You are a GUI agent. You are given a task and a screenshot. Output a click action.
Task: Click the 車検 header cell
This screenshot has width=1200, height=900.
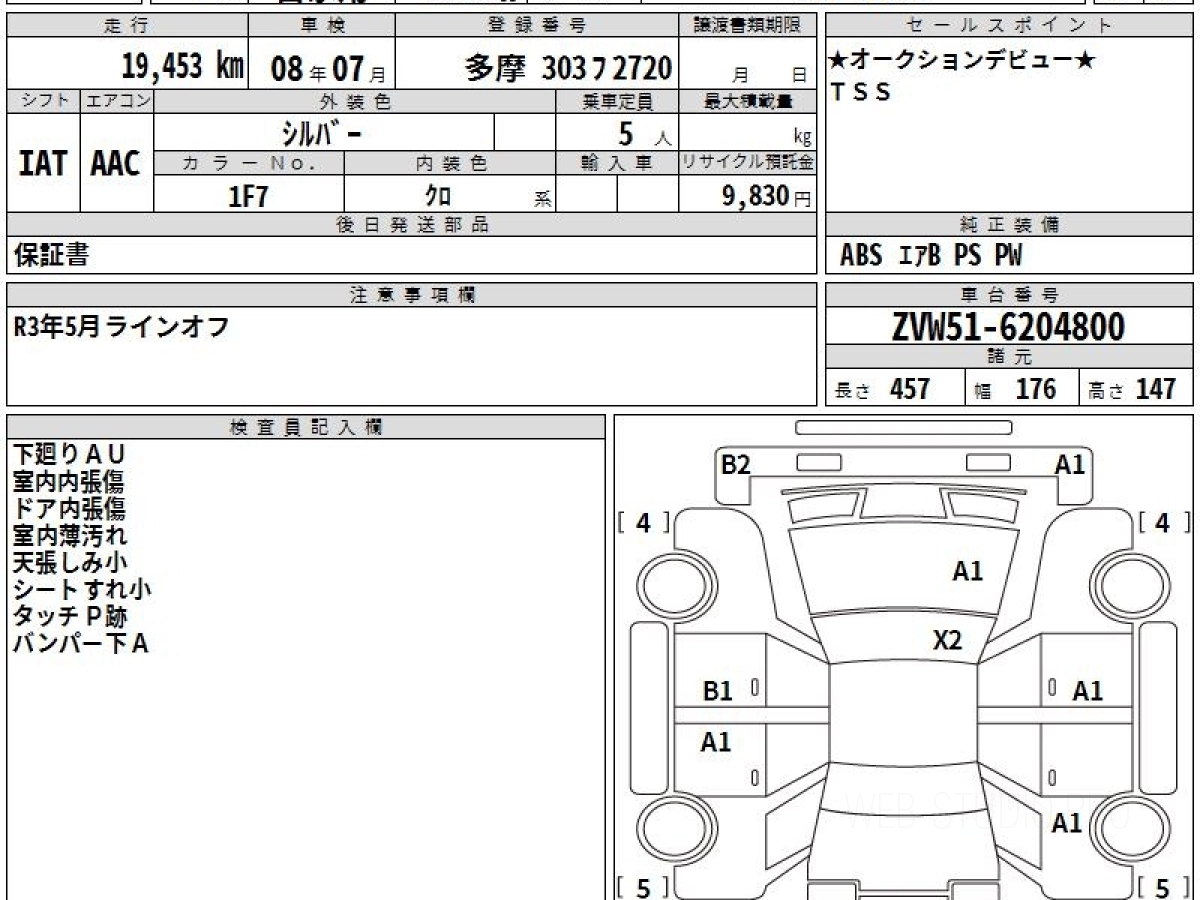[x=322, y=26]
